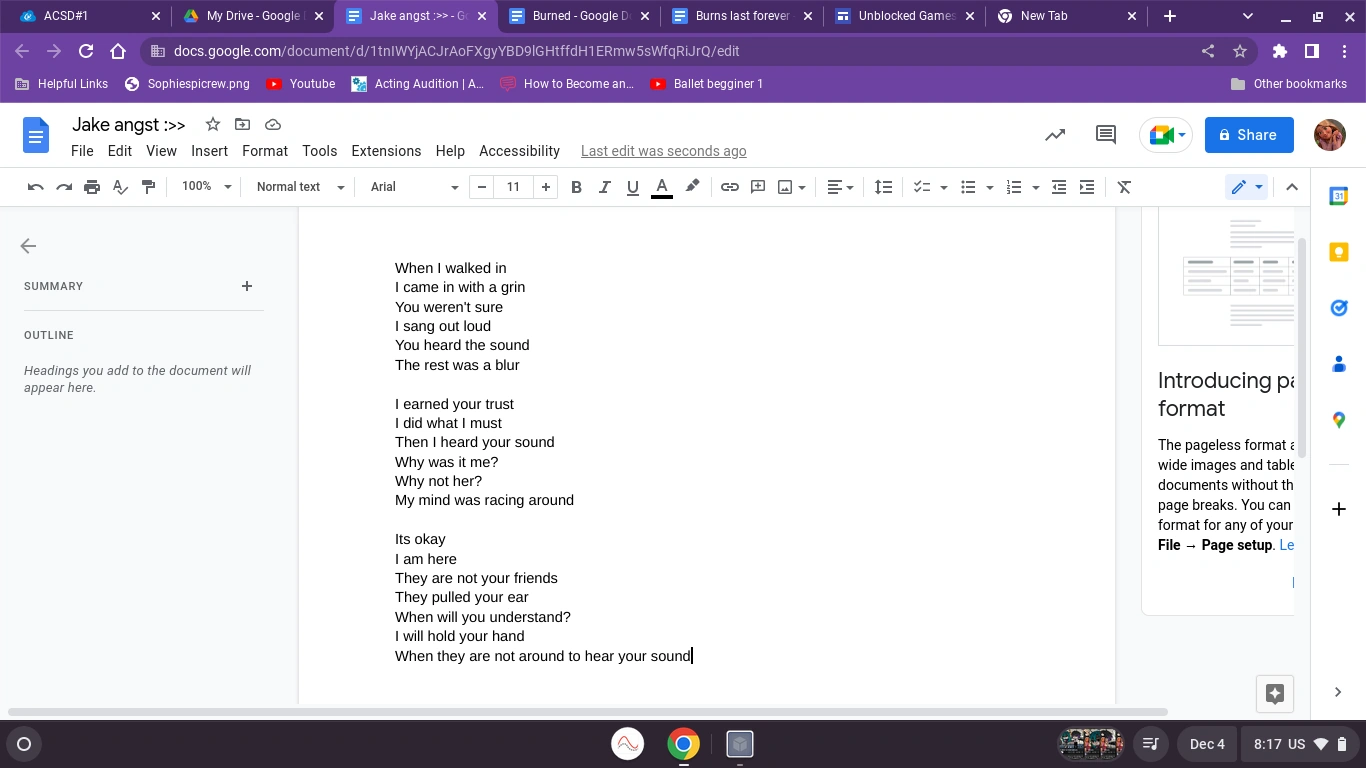Toggle bold formatting
The height and width of the screenshot is (768, 1366).
[x=576, y=187]
